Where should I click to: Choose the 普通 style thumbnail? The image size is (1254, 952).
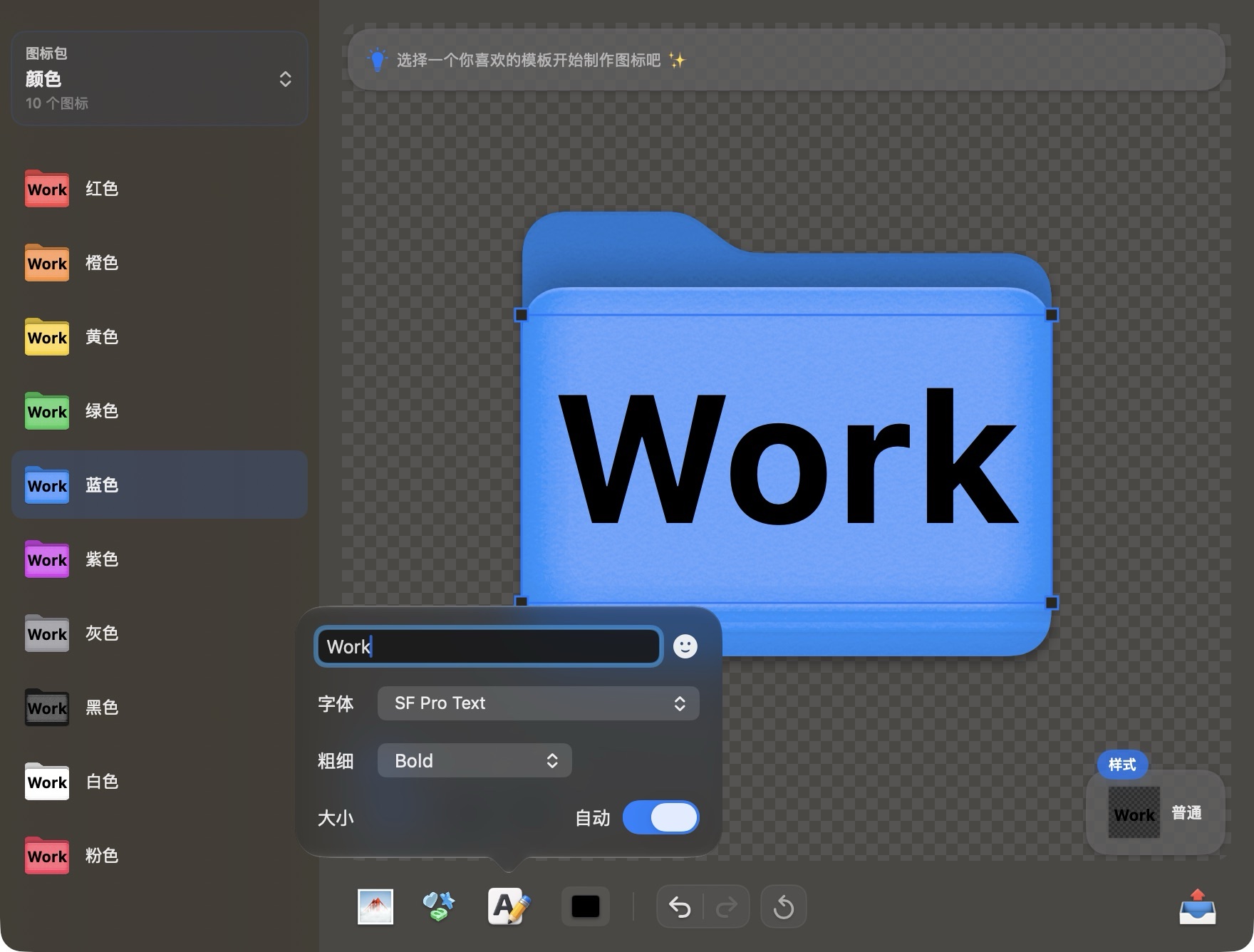(1134, 813)
